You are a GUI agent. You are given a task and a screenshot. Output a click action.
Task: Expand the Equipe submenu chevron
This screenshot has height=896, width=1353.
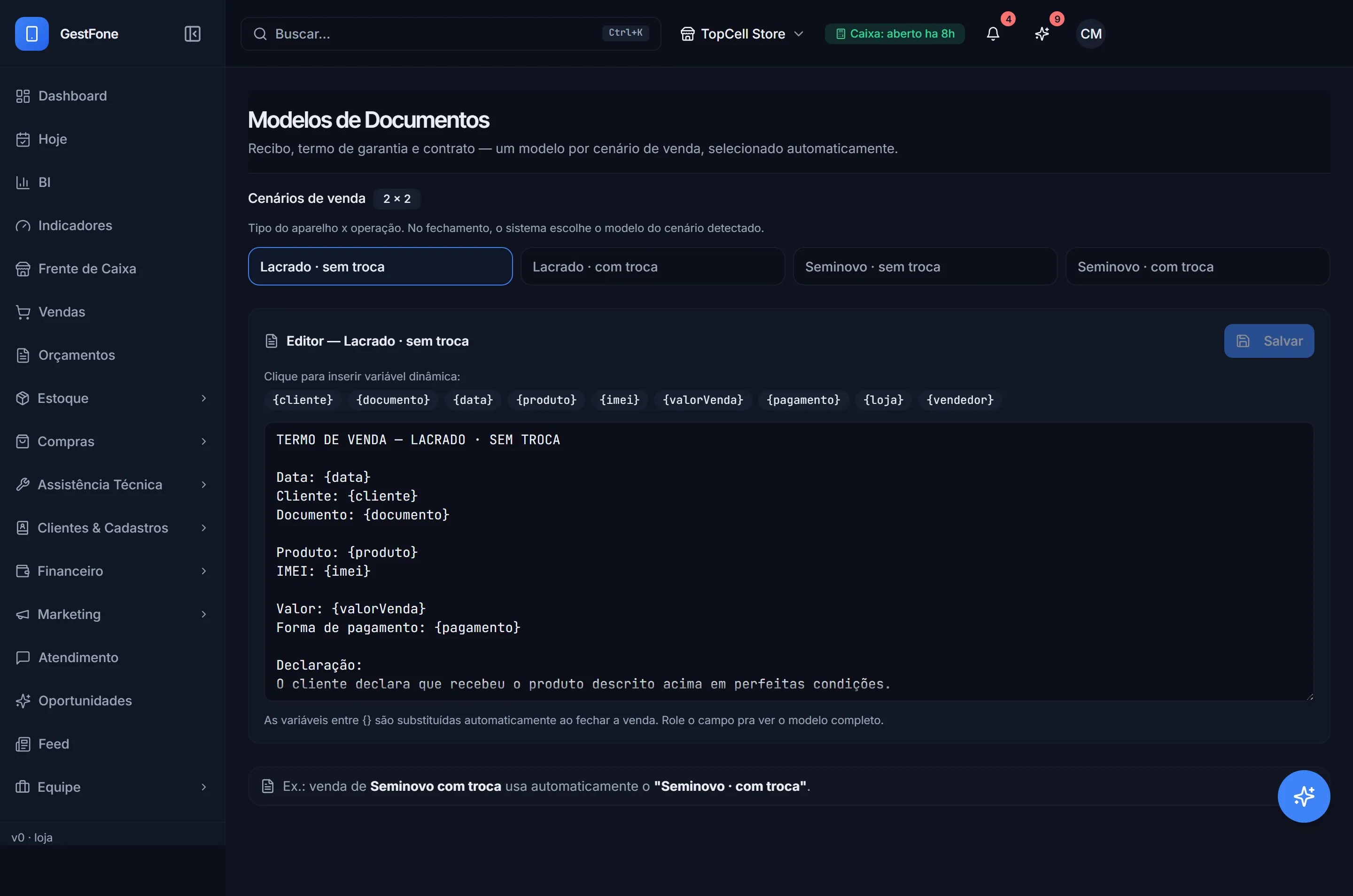tap(203, 787)
